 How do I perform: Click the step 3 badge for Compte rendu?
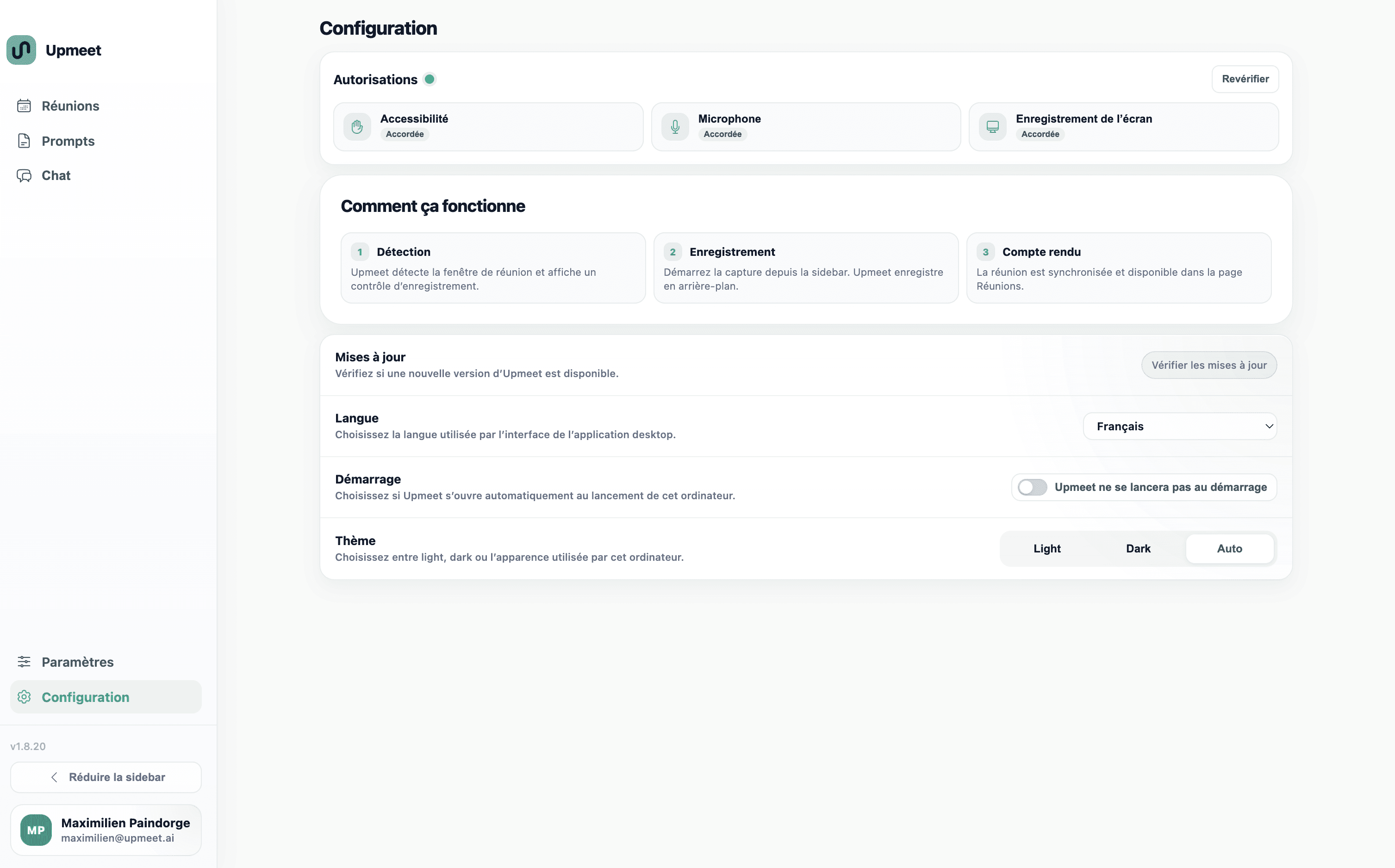pos(985,252)
